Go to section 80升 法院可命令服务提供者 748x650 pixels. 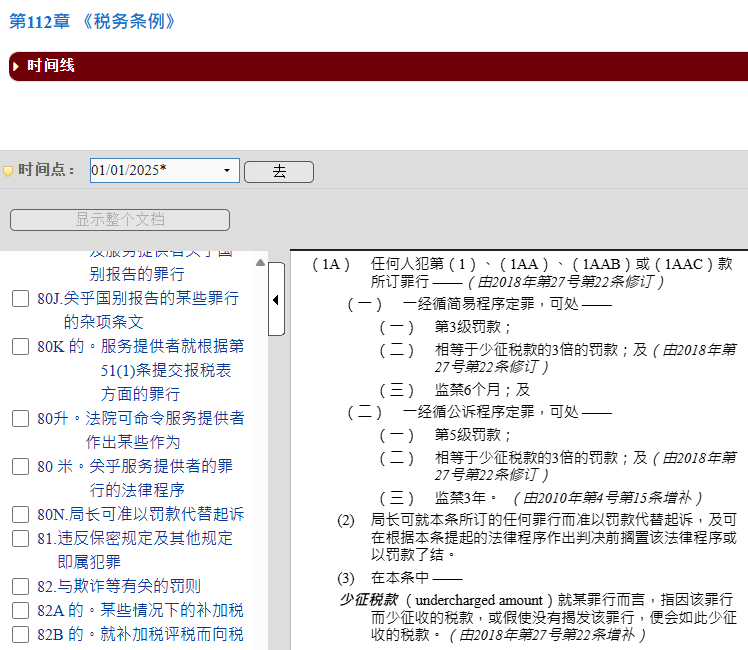pyautogui.click(x=140, y=418)
